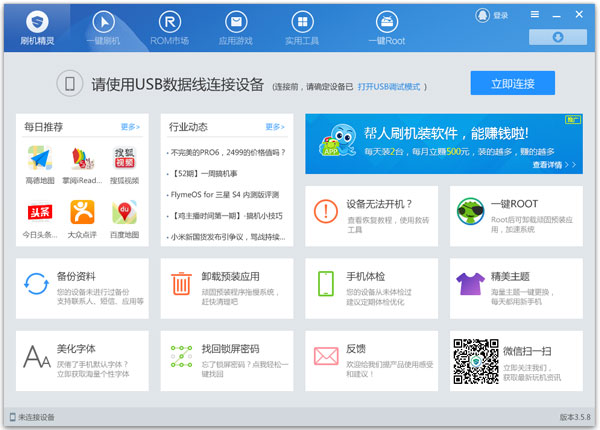Click the 未连接设备 status bar entry
Image resolution: width=600 pixels, height=430 pixels.
pyautogui.click(x=32, y=417)
